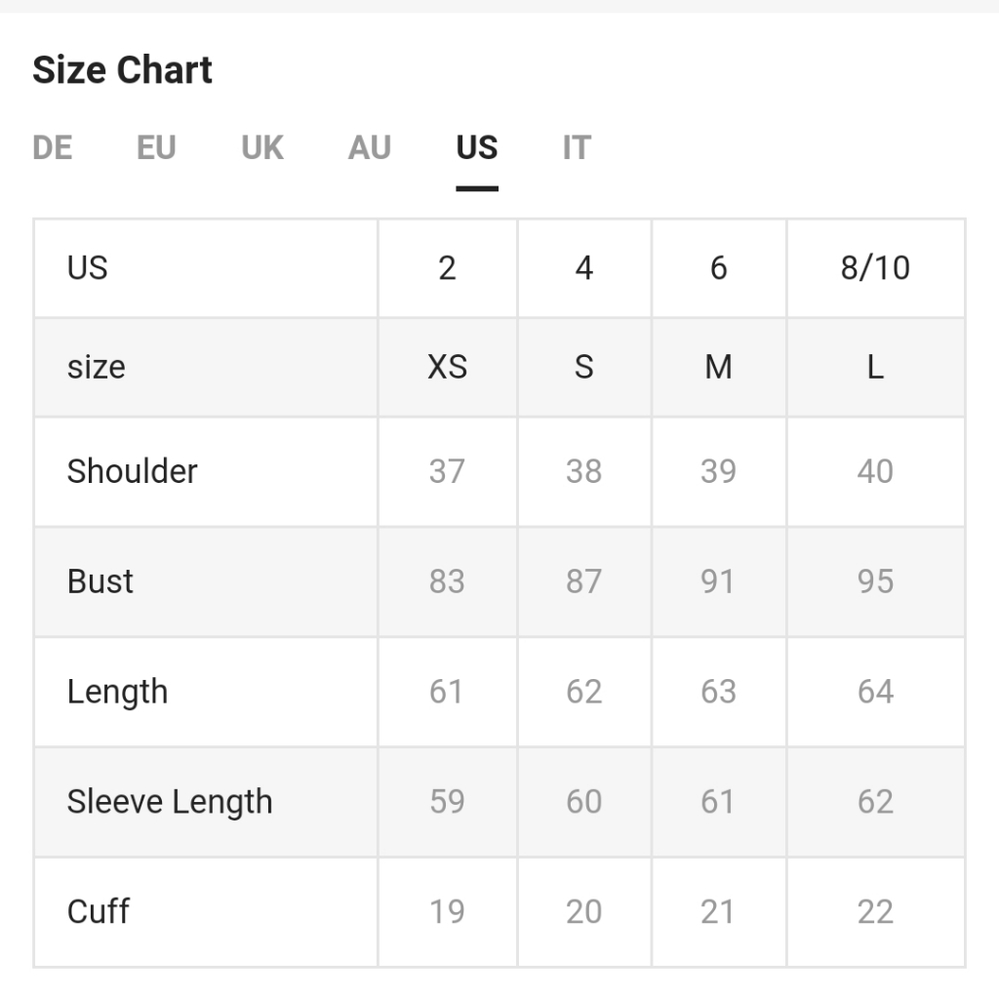
Task: Switch to the DE size tab
Action: pyautogui.click(x=52, y=148)
